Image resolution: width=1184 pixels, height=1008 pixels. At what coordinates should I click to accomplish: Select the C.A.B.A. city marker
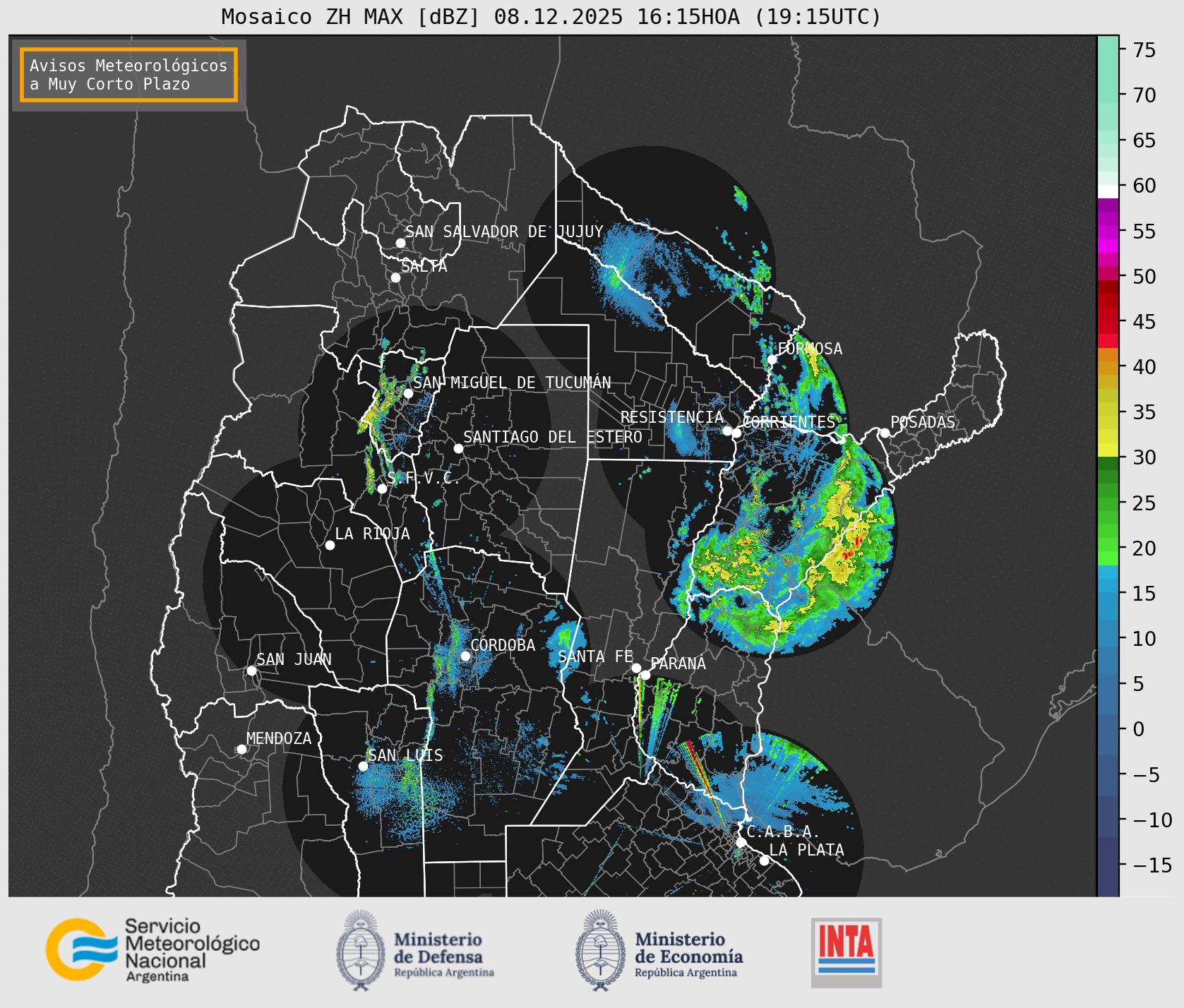pos(741,842)
